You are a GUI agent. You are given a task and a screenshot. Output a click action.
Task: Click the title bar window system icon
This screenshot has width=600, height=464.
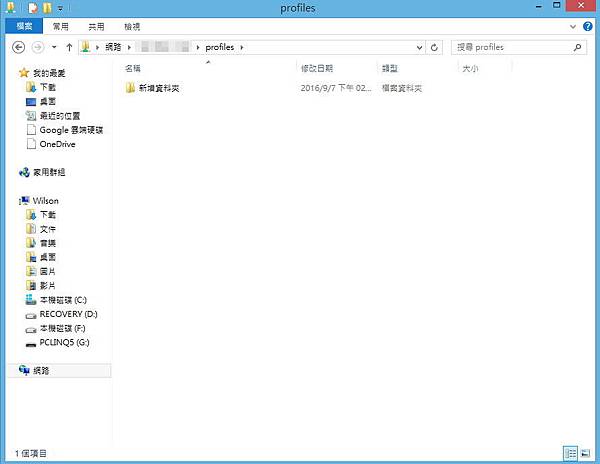click(11, 7)
